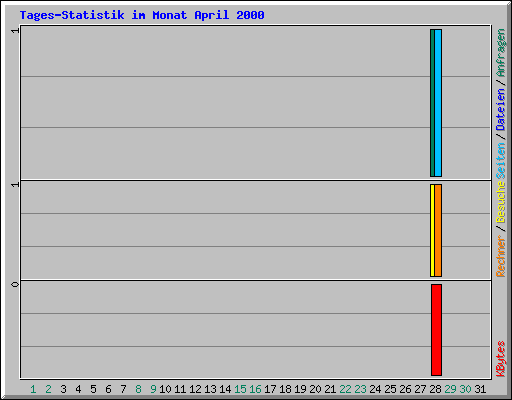Click day label 23 on the x-axis
The image size is (512, 400).
click(x=360, y=389)
